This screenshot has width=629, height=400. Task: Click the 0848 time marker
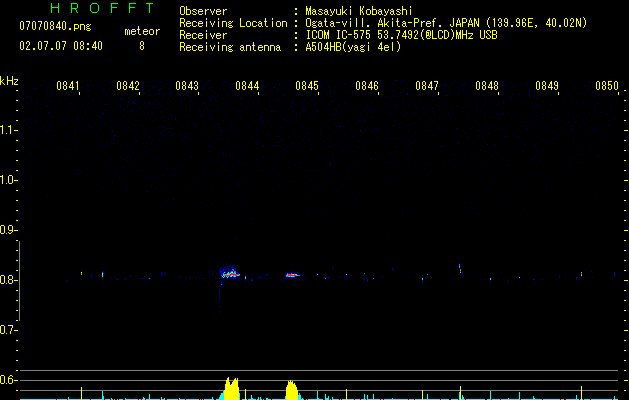point(487,86)
